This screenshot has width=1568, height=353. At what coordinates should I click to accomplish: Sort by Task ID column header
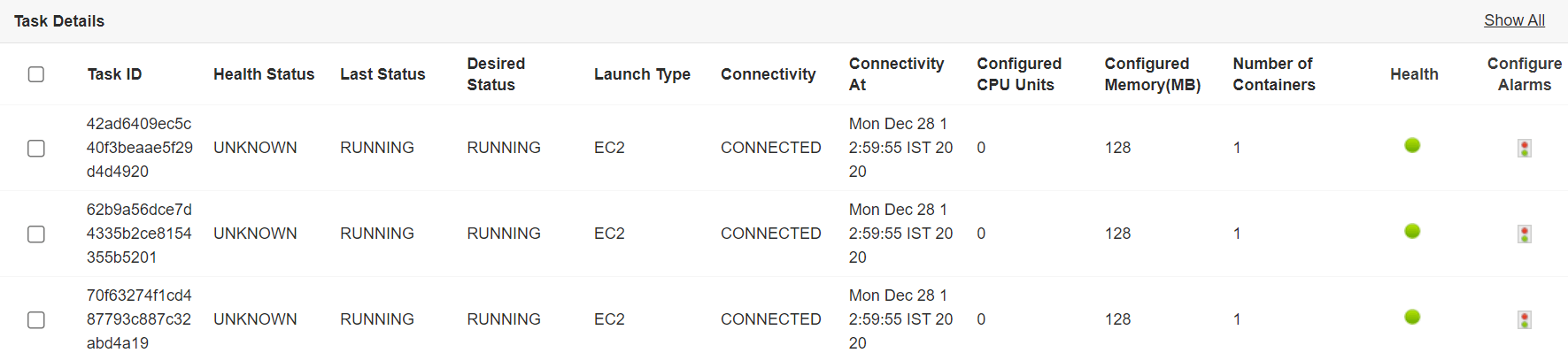tap(114, 74)
